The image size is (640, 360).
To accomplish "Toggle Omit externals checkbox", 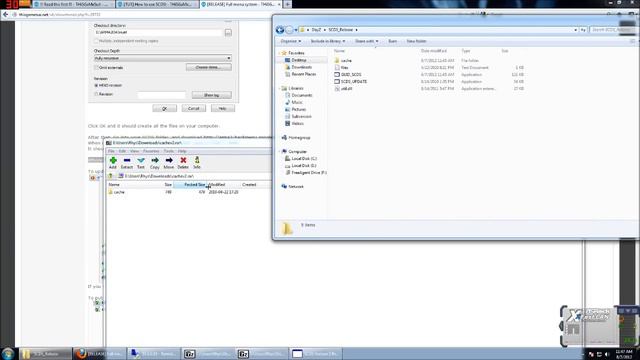I will click(x=96, y=68).
